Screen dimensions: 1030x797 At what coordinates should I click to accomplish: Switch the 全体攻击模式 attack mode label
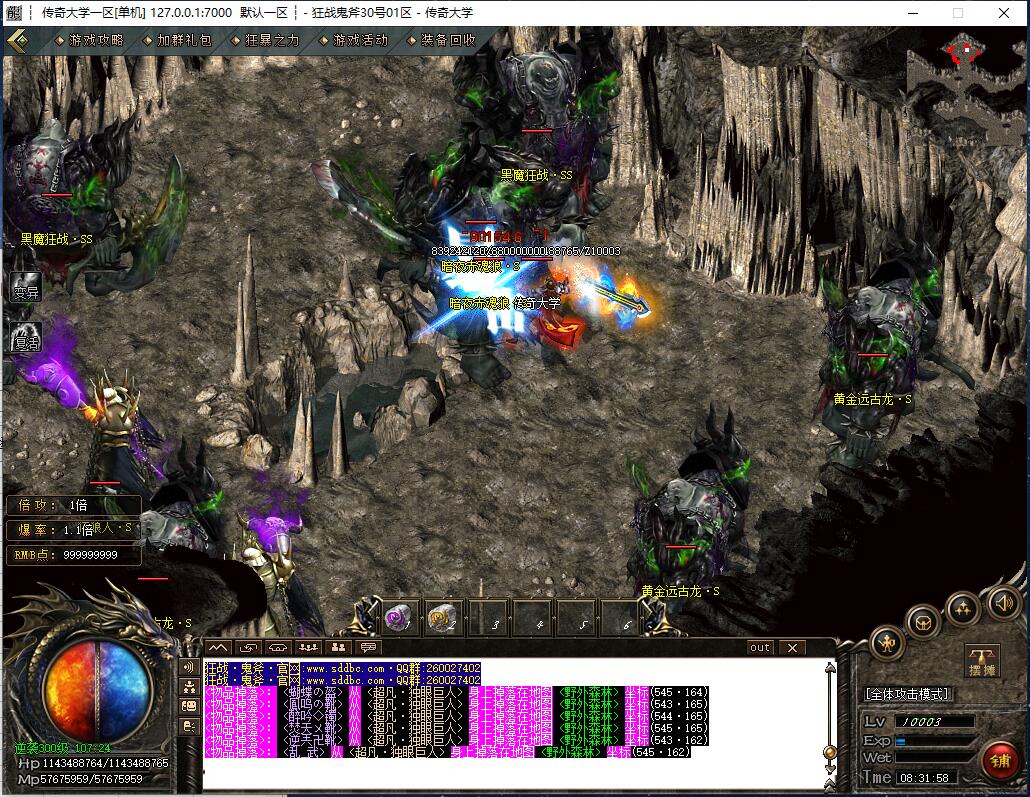point(908,695)
